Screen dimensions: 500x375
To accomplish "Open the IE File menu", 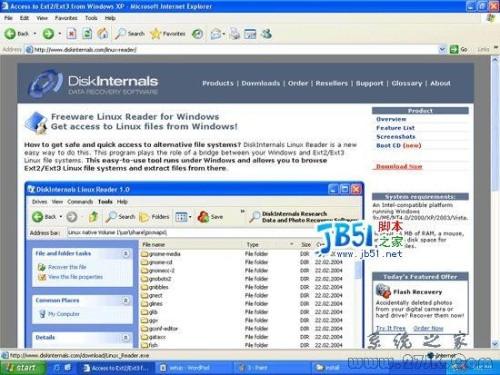I will [9, 18].
